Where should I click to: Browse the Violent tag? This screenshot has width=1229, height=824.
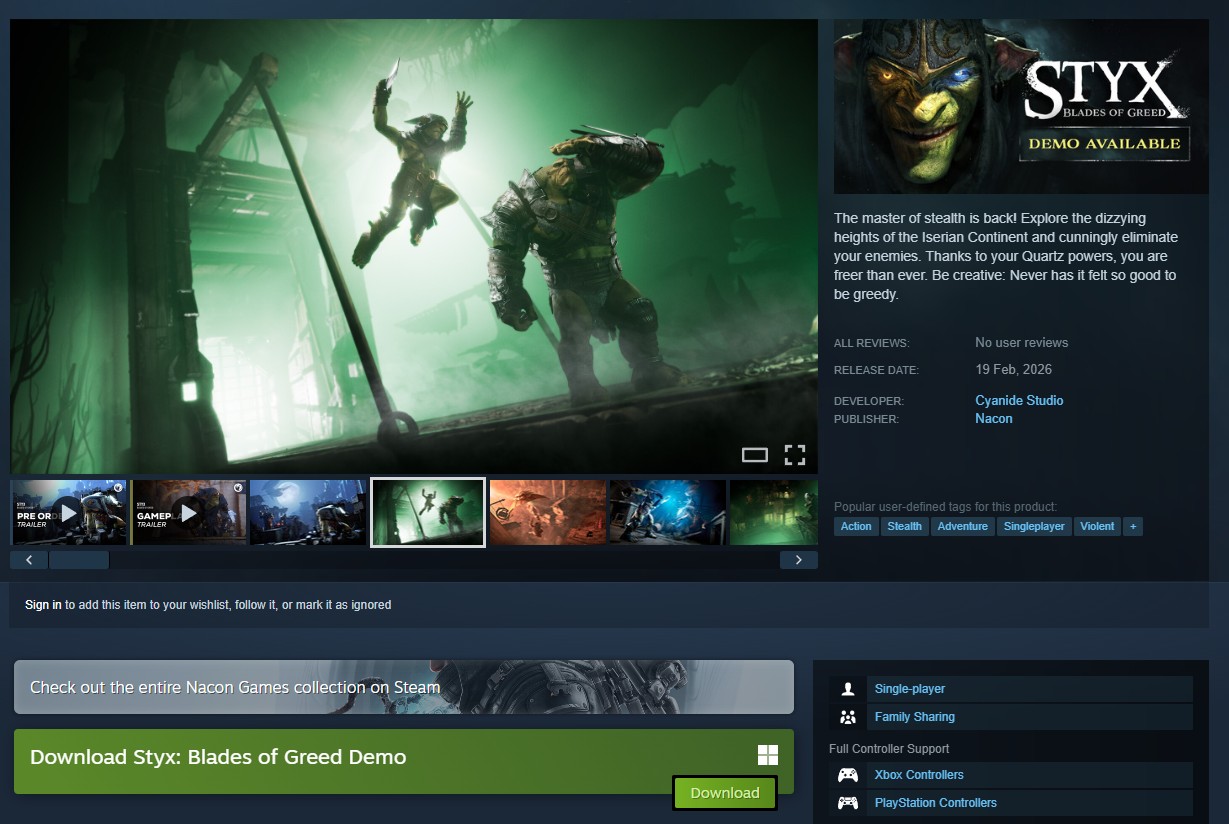[1097, 526]
